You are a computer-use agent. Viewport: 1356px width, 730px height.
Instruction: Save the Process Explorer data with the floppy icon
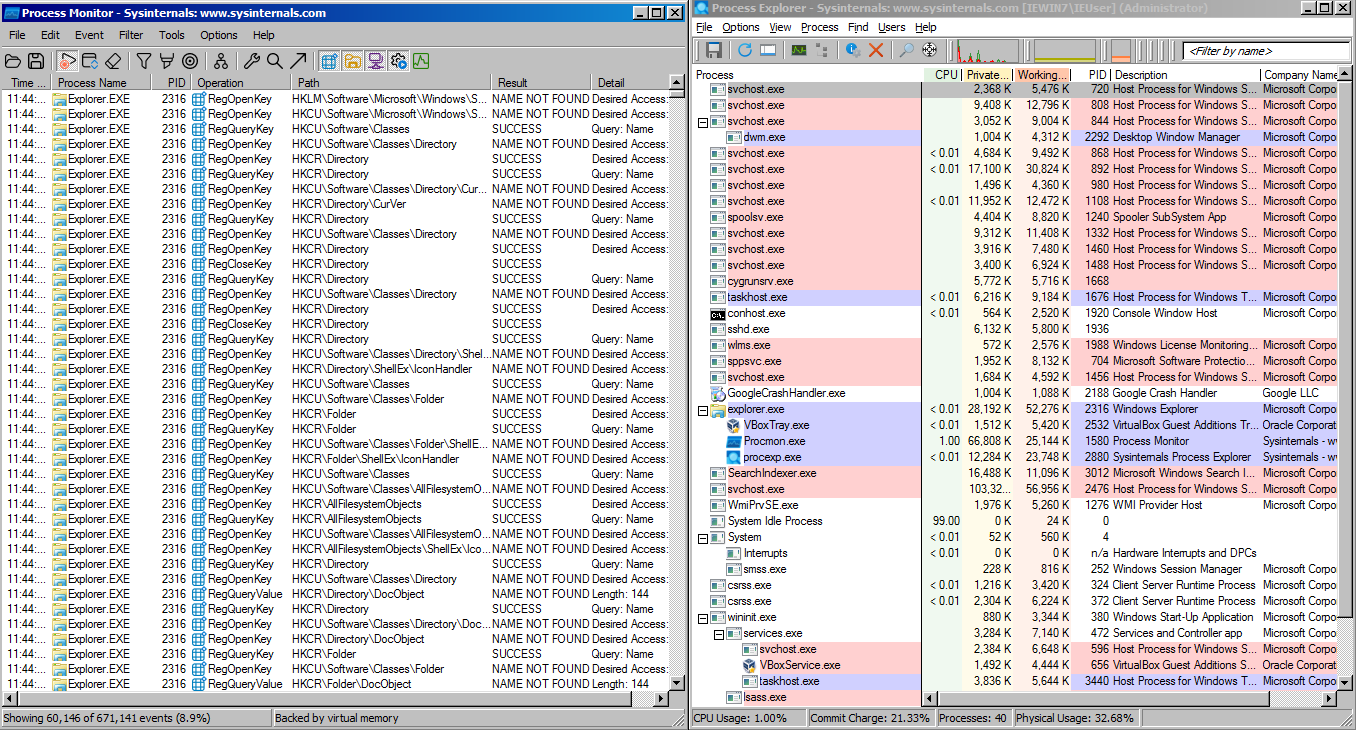(715, 49)
